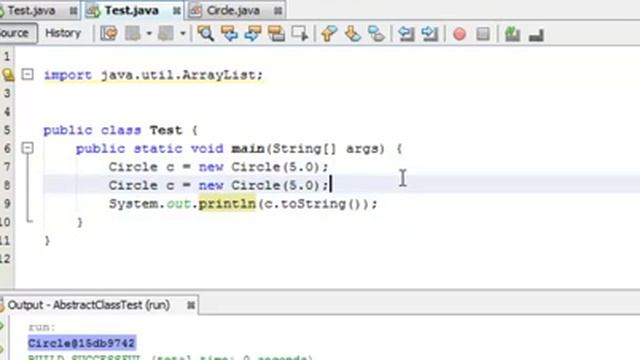The width and height of the screenshot is (640, 360).
Task: Open the Forward history dropdown arrow
Action: coord(183,33)
